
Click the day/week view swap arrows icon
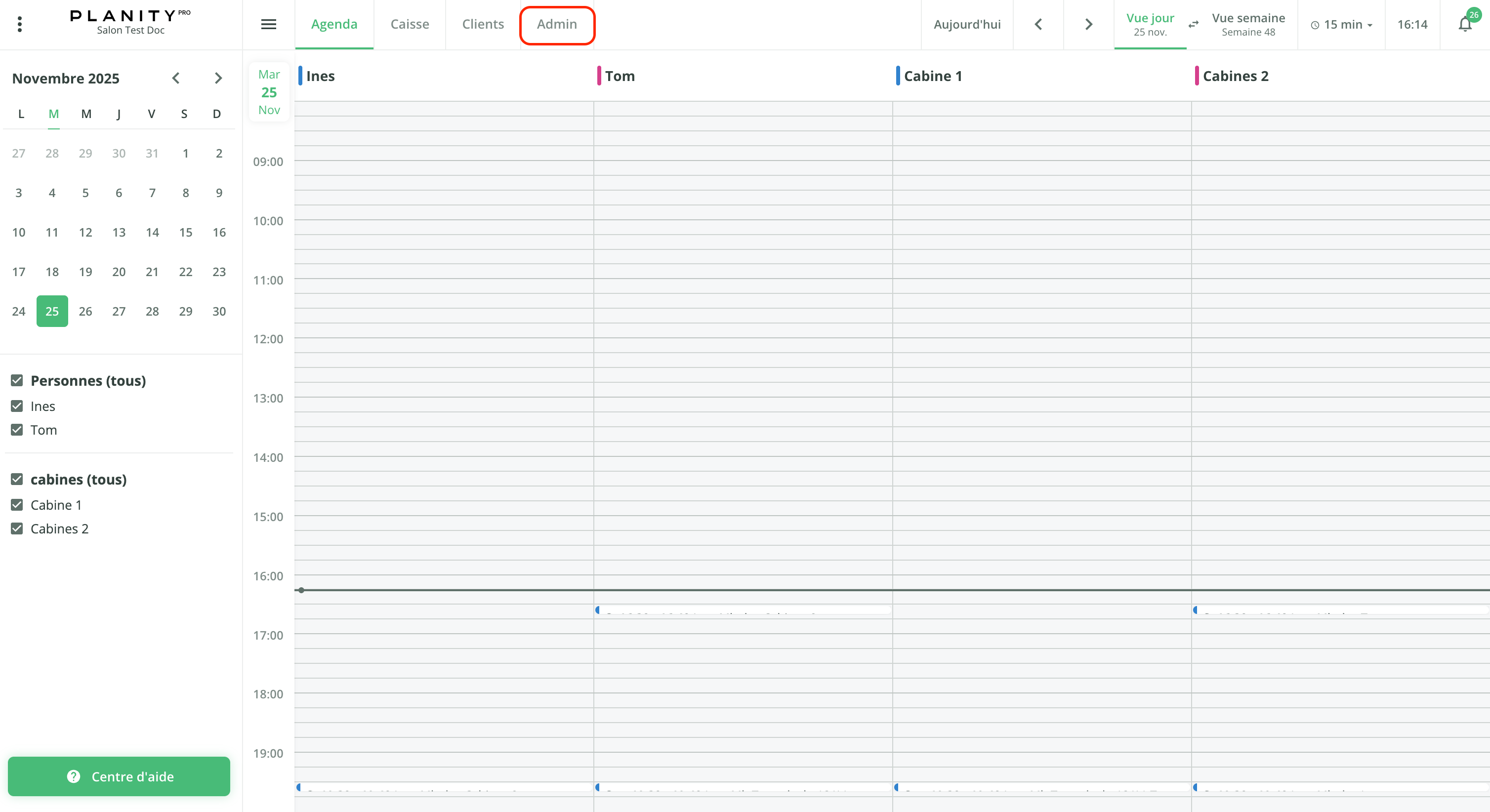tap(1193, 24)
